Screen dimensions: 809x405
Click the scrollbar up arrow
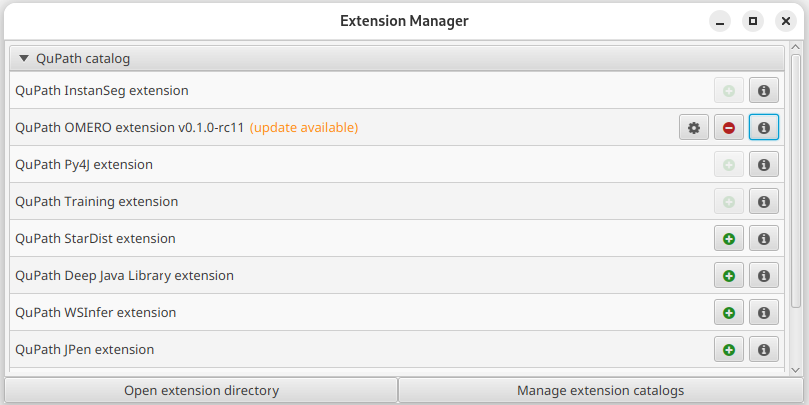click(795, 48)
